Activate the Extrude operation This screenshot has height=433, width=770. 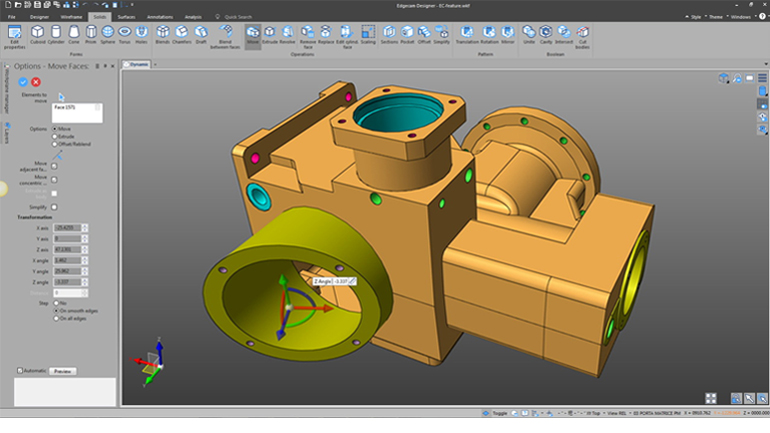click(x=270, y=35)
